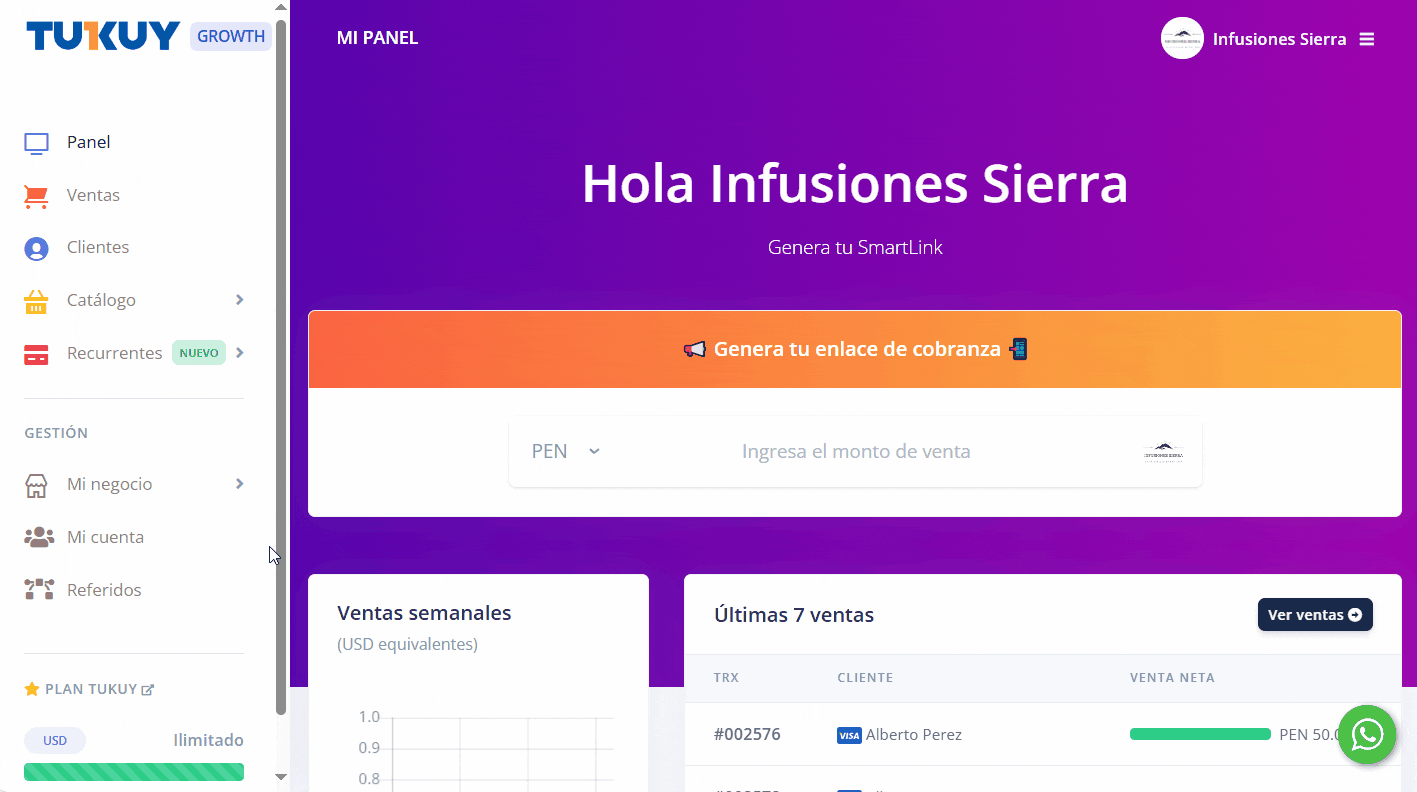1417x792 pixels.
Task: Click the Mi negocio store icon
Action: click(36, 486)
